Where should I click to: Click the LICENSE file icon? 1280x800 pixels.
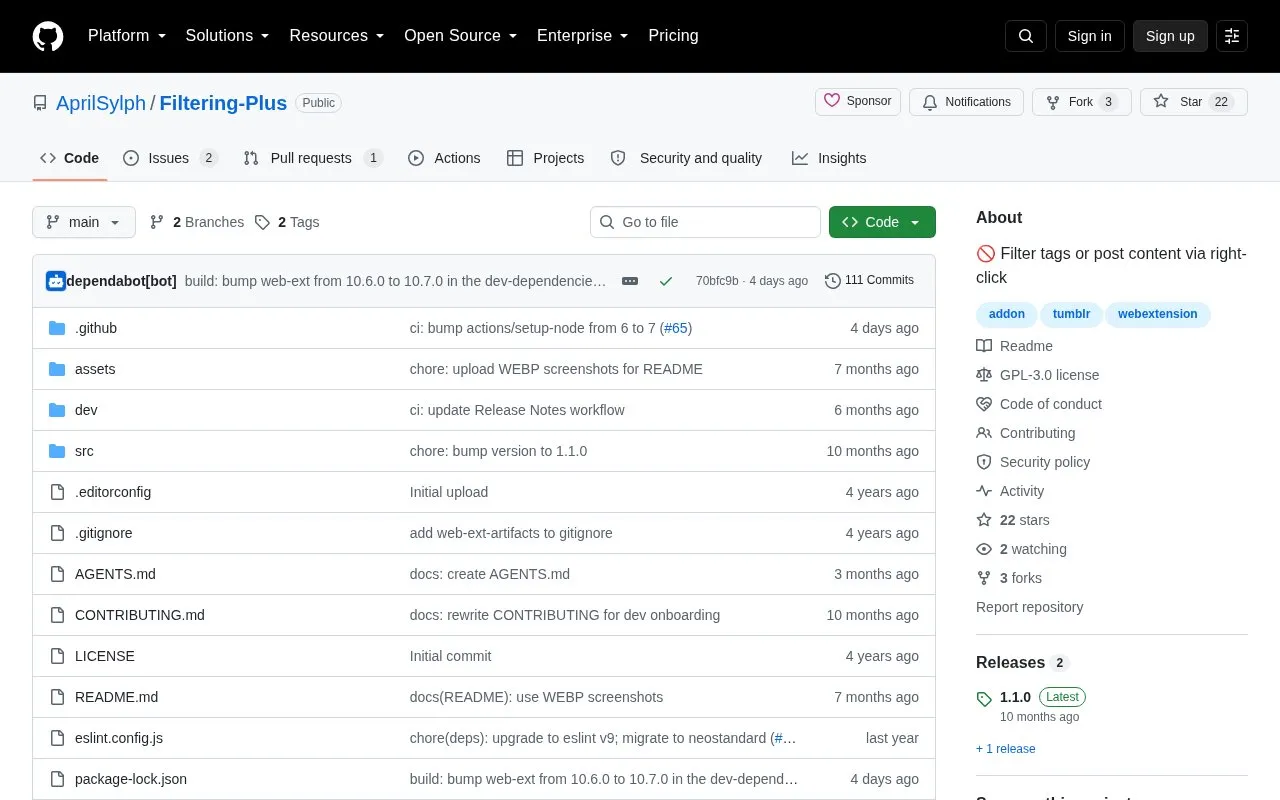pos(57,656)
